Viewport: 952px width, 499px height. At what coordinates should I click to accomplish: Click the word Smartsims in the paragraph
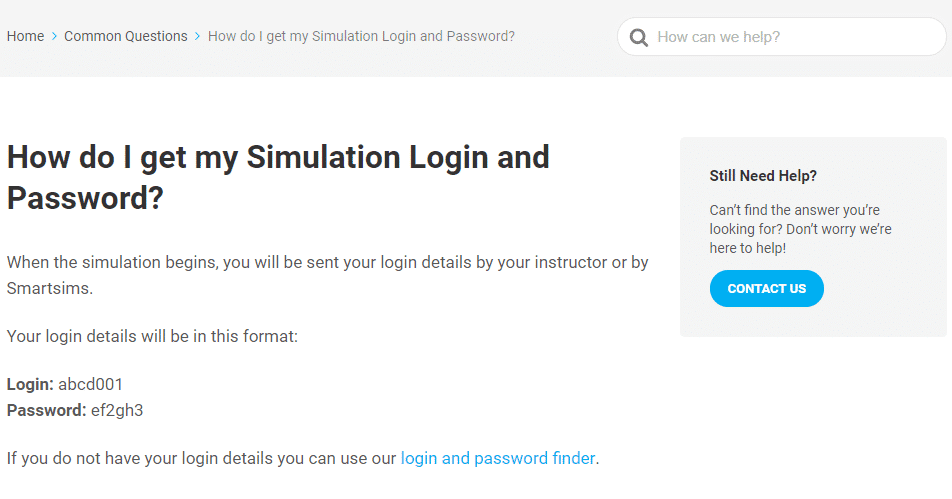click(50, 289)
